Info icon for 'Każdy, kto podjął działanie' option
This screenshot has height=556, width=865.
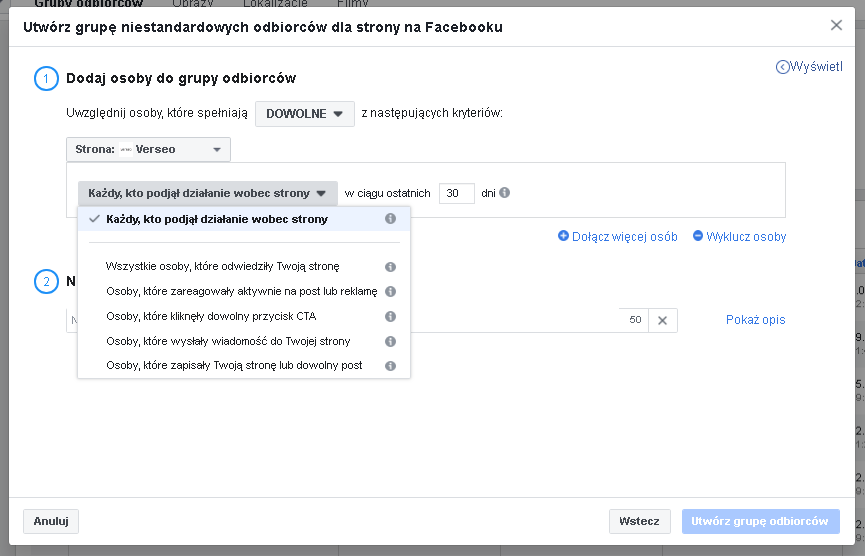(x=391, y=219)
